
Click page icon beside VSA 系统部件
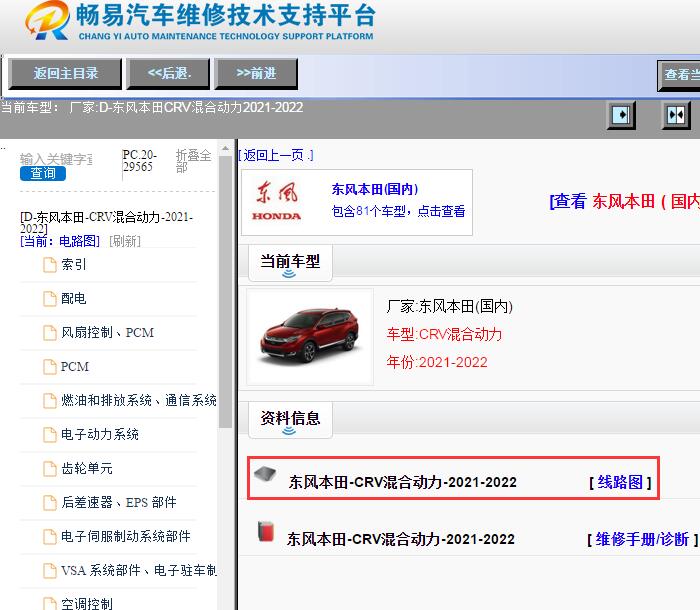[50, 570]
